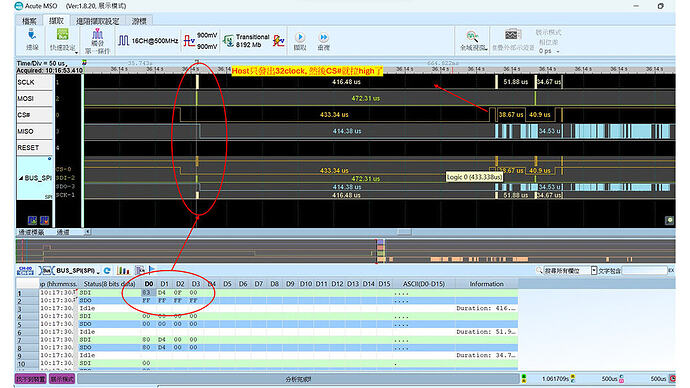Click the CH-00 channel list icon in report toolbar

click(25, 270)
